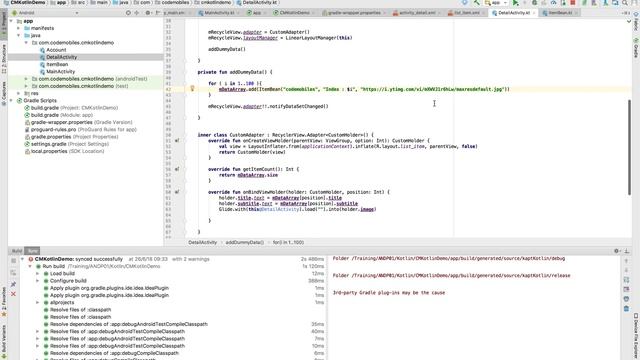
Task: Collapse the app module tree node
Action: coord(11,21)
